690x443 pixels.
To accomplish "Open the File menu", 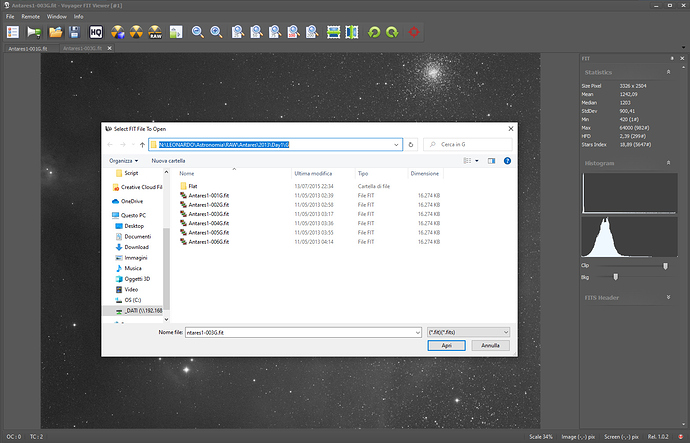I will click(x=10, y=16).
